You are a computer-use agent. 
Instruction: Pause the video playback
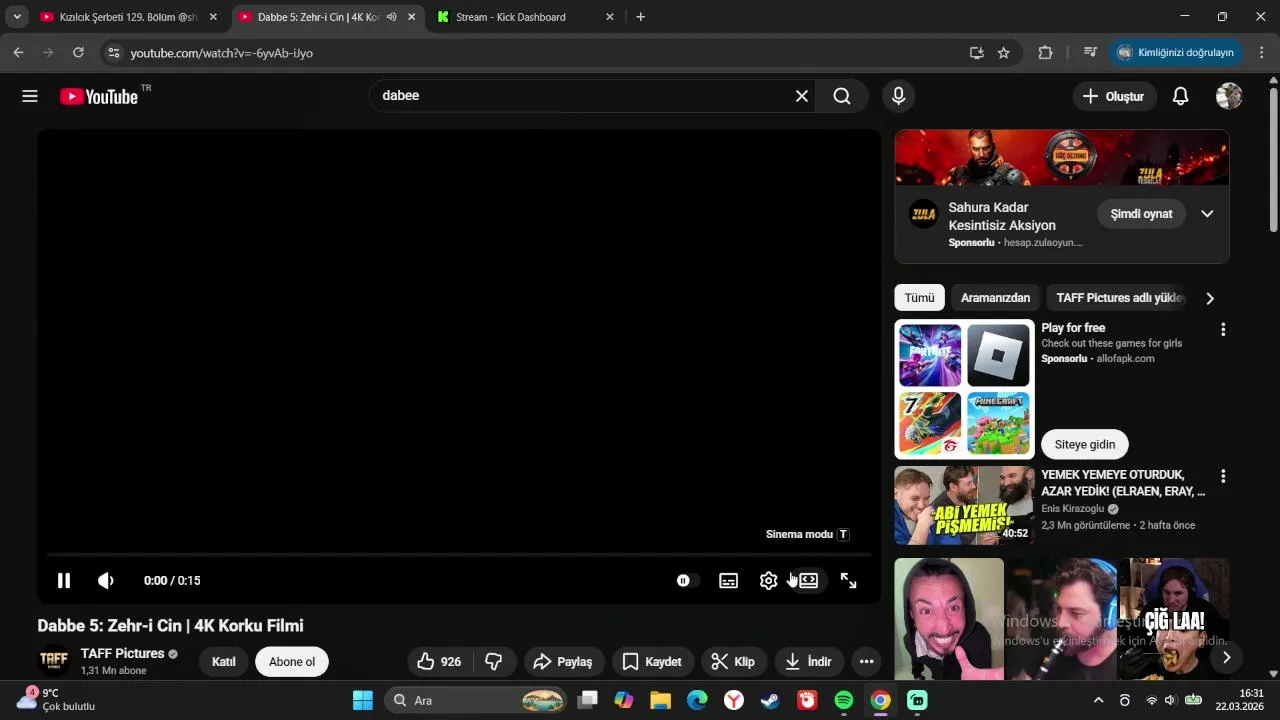coord(63,580)
